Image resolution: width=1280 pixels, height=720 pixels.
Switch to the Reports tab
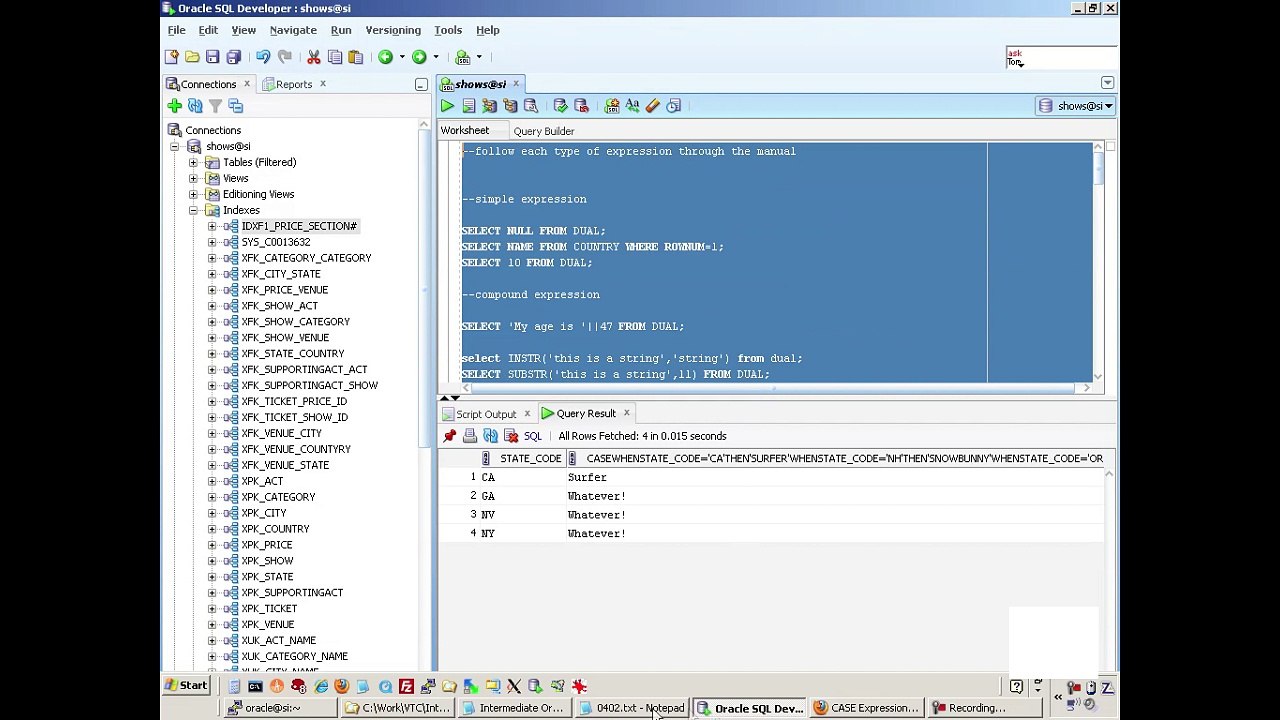(x=294, y=84)
